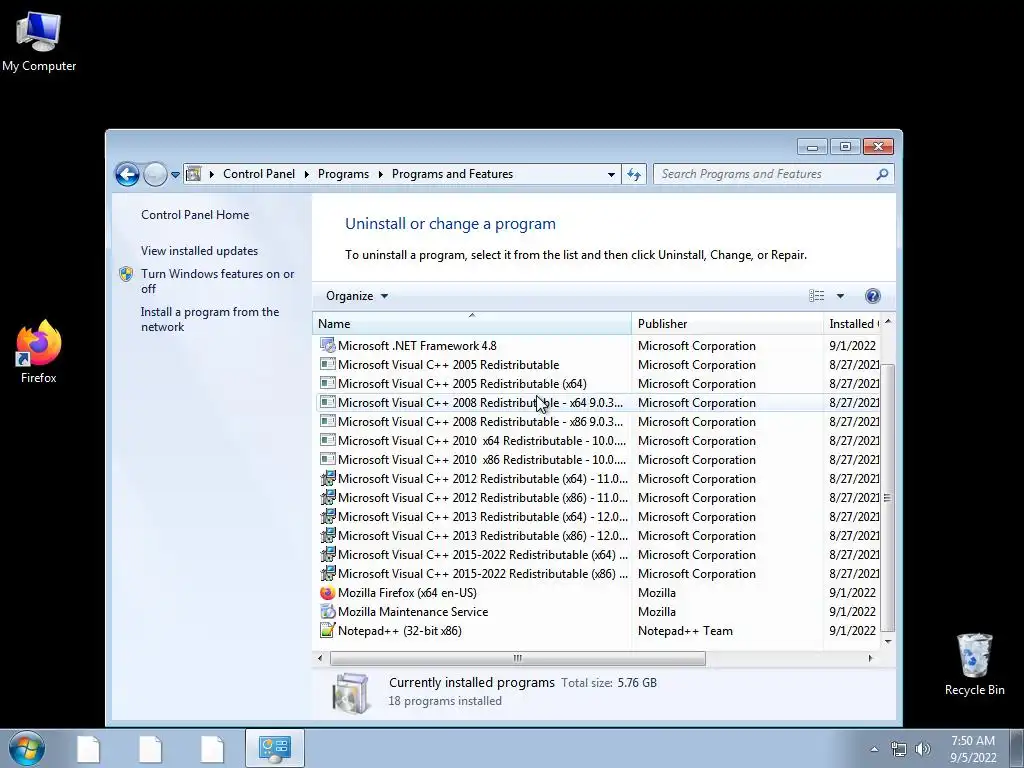The image size is (1024, 768).
Task: Click the vertical scrollbar up arrow
Action: pos(888,322)
